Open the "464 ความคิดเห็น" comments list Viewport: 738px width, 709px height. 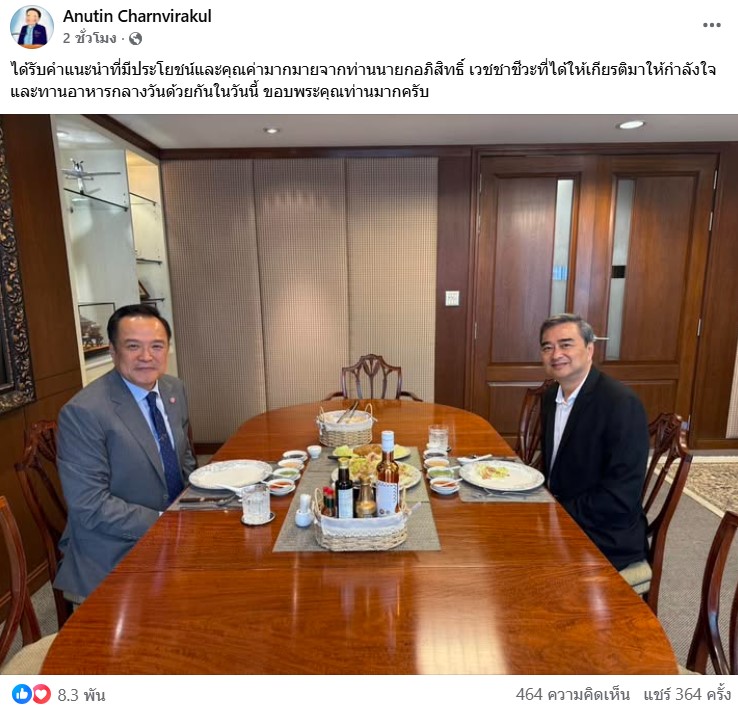[572, 694]
